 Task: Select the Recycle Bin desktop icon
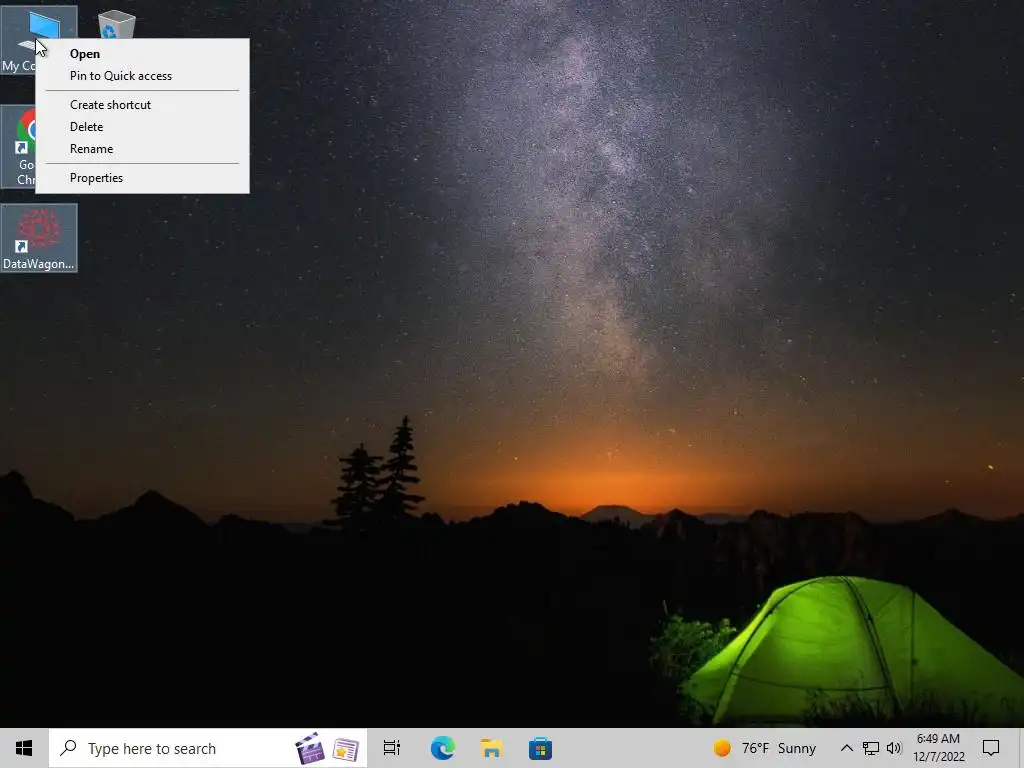click(x=116, y=25)
